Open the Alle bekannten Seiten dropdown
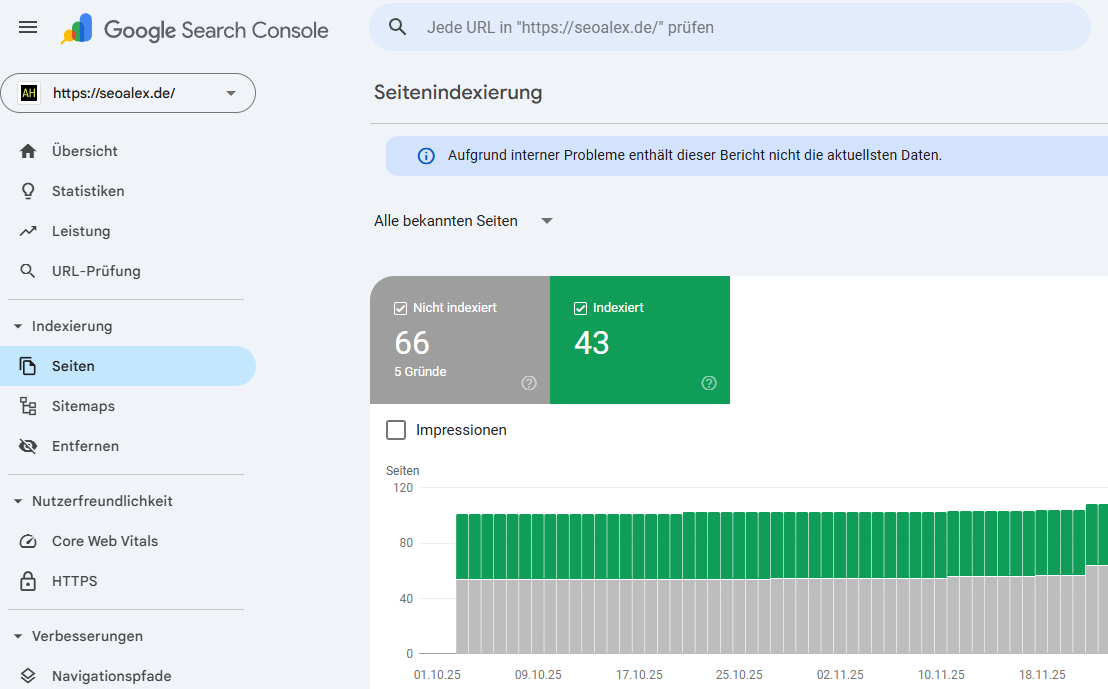 (x=463, y=220)
